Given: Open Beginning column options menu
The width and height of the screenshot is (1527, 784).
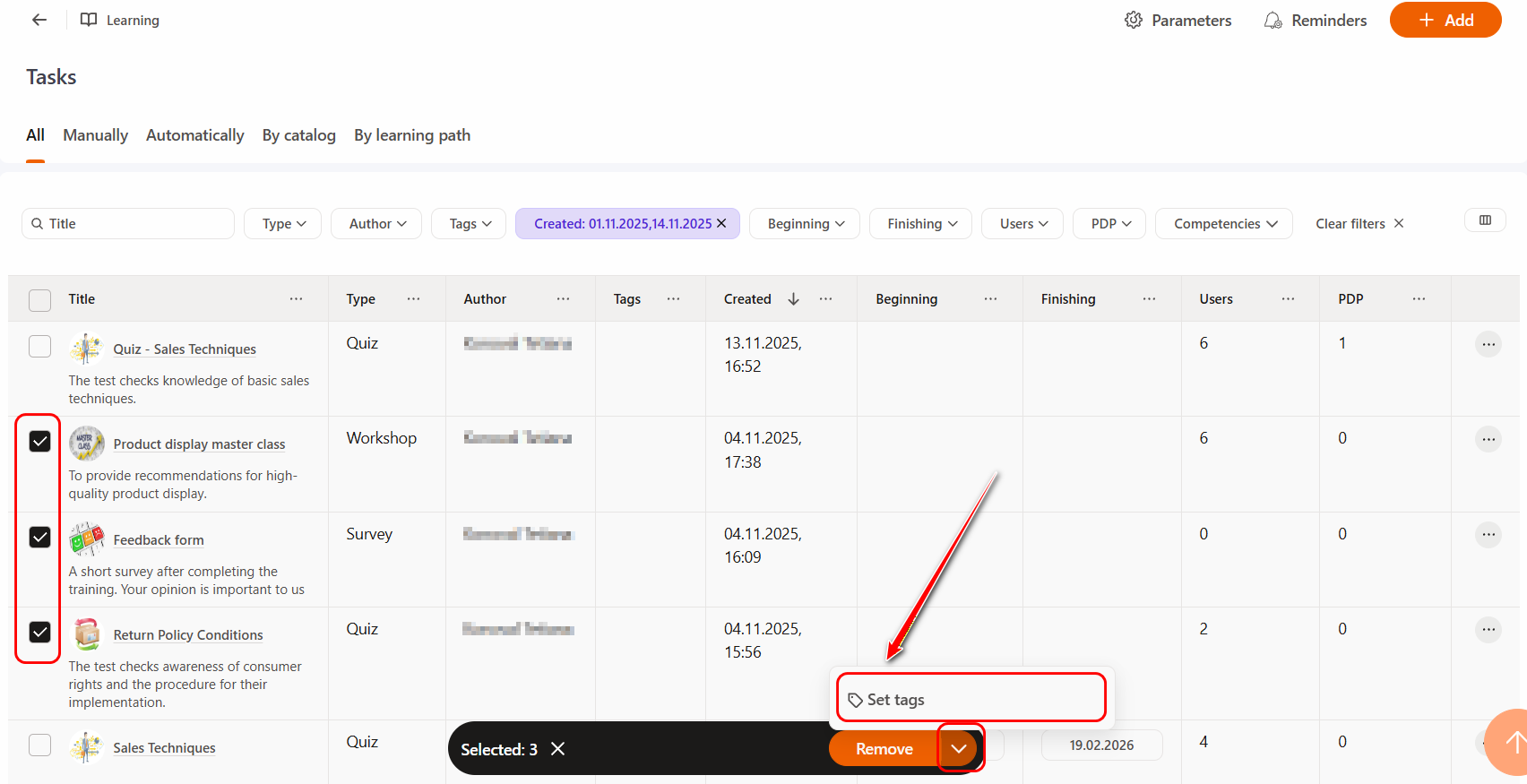Looking at the screenshot, I should (x=990, y=298).
